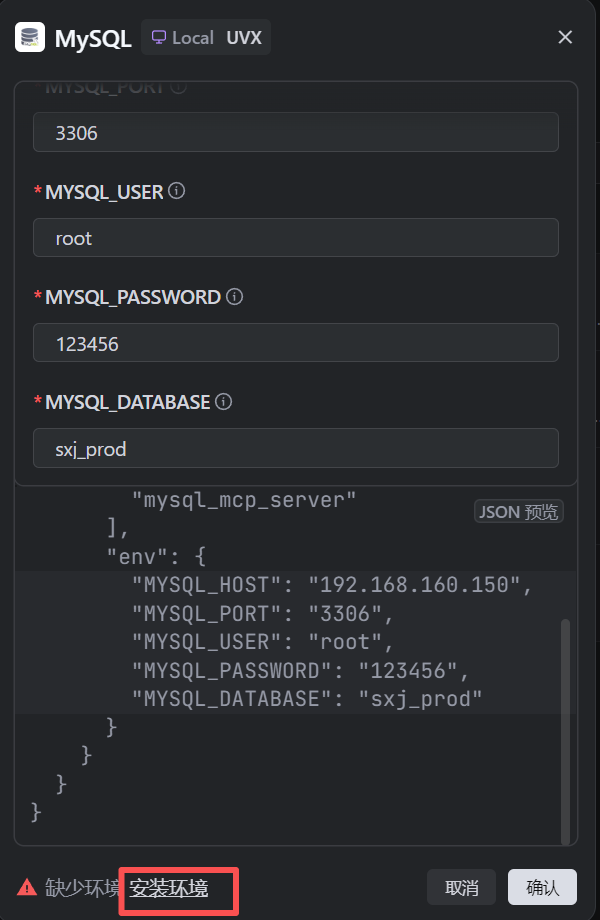Click the MYSQL_PASSWORD field label

[133, 297]
